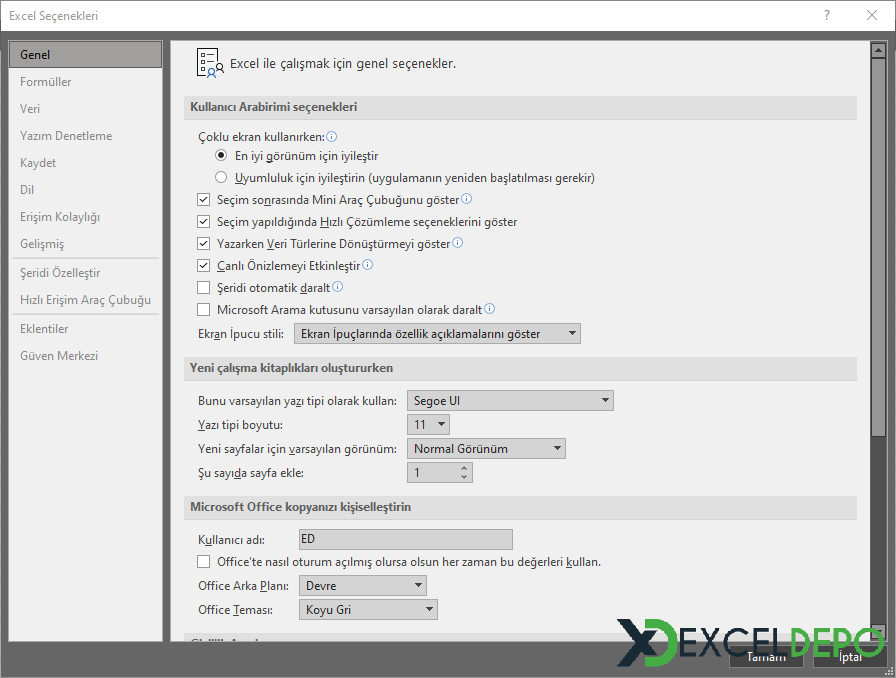Viewport: 896px width, 678px height.
Task: Click the Tamam button
Action: 766,657
